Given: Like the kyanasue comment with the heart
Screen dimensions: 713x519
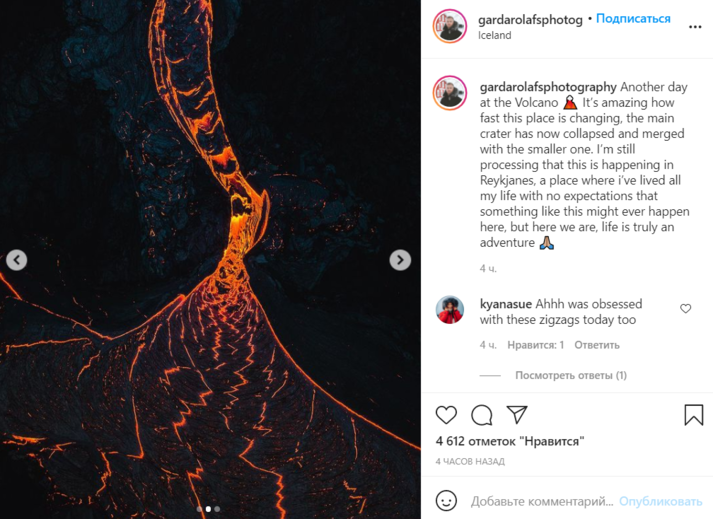Looking at the screenshot, I should click(x=685, y=309).
